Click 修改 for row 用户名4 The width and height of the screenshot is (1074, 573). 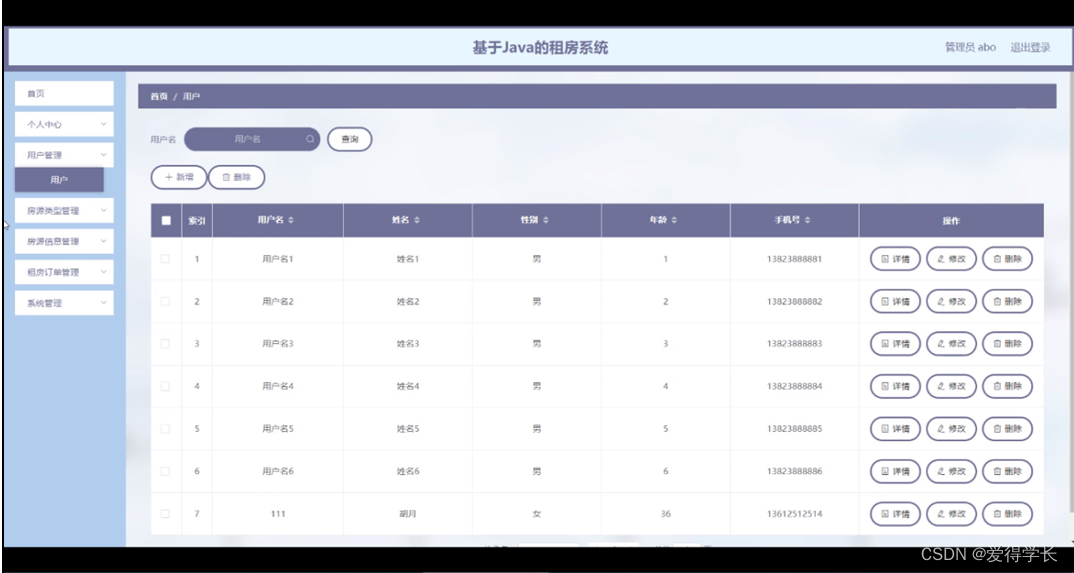(951, 386)
